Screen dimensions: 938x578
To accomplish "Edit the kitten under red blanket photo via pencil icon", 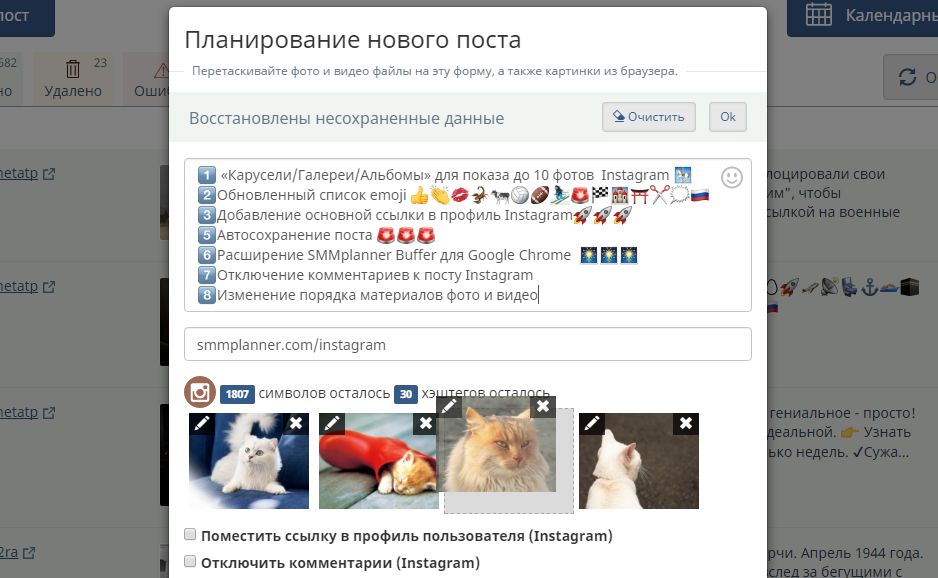I will (x=331, y=425).
